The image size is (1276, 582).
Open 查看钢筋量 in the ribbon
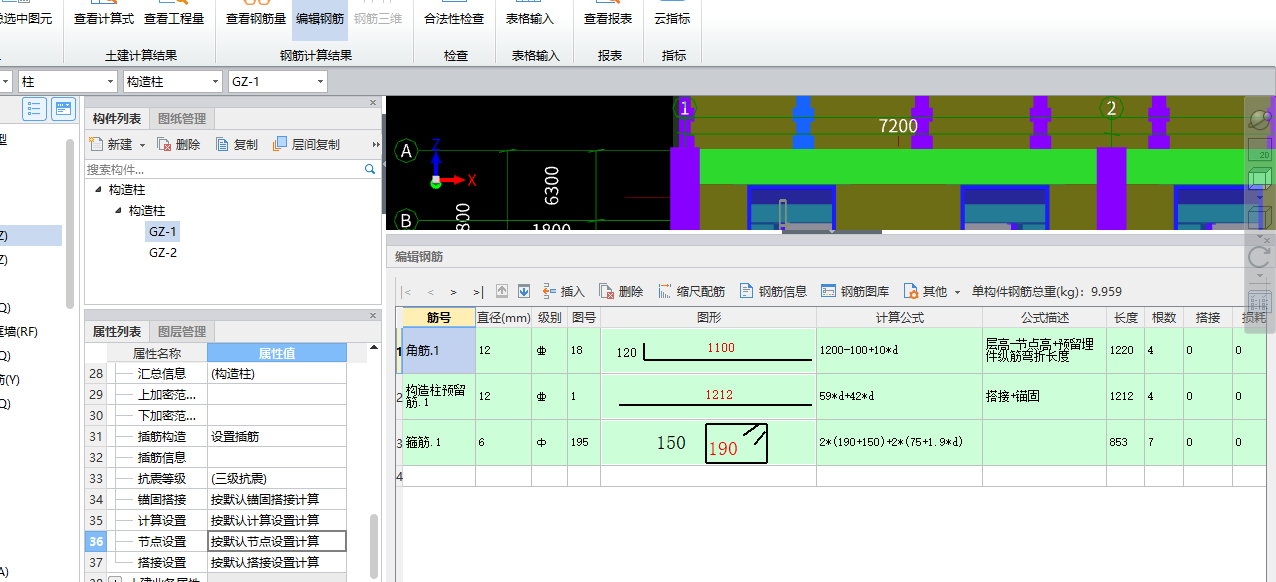[x=256, y=19]
